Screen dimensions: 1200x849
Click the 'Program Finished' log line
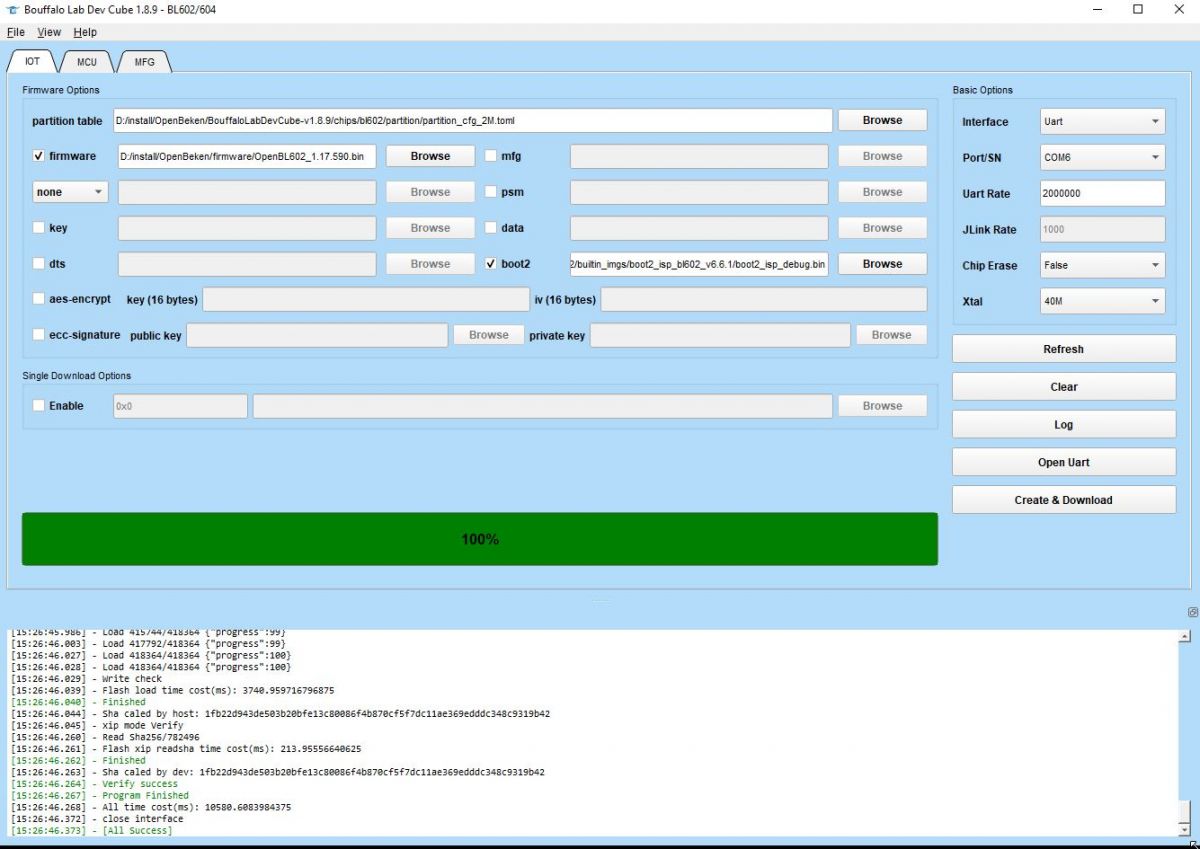[x=100, y=795]
